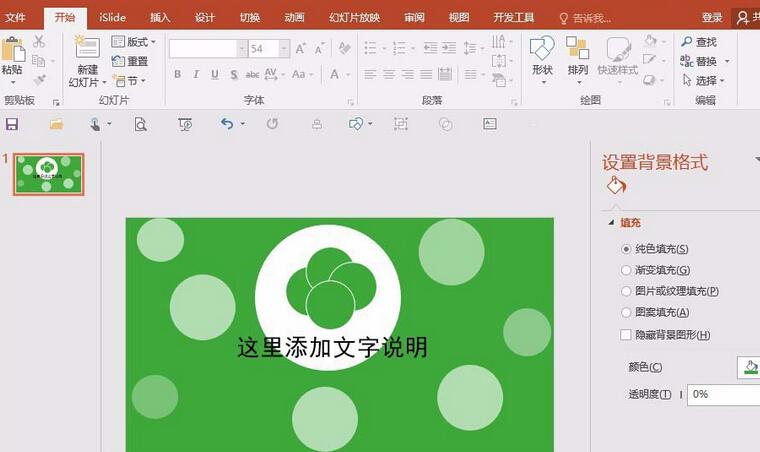The width and height of the screenshot is (760, 452).
Task: Select the Gradient fill radio option
Action: coord(626,270)
